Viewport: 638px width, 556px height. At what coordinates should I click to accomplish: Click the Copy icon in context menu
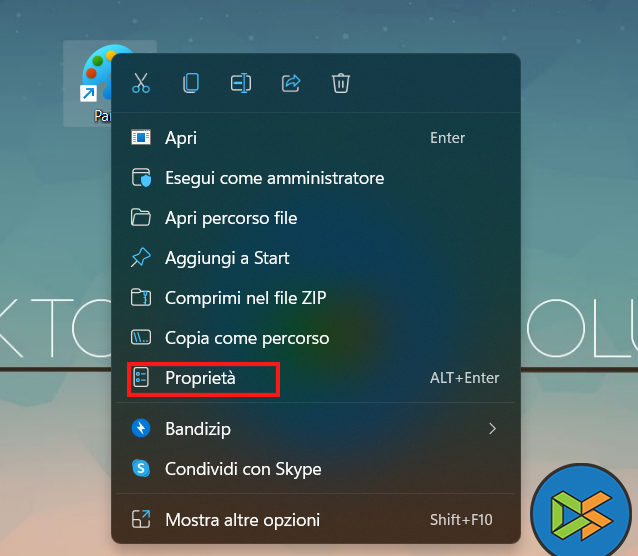(191, 83)
